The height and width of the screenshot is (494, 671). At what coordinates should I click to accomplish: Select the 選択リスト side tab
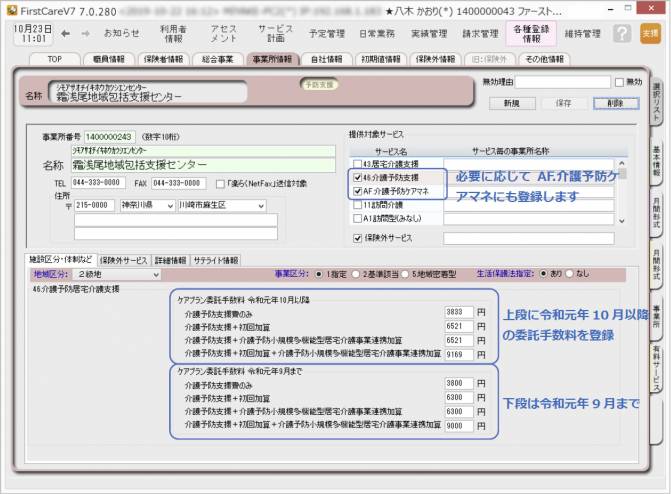pyautogui.click(x=656, y=96)
